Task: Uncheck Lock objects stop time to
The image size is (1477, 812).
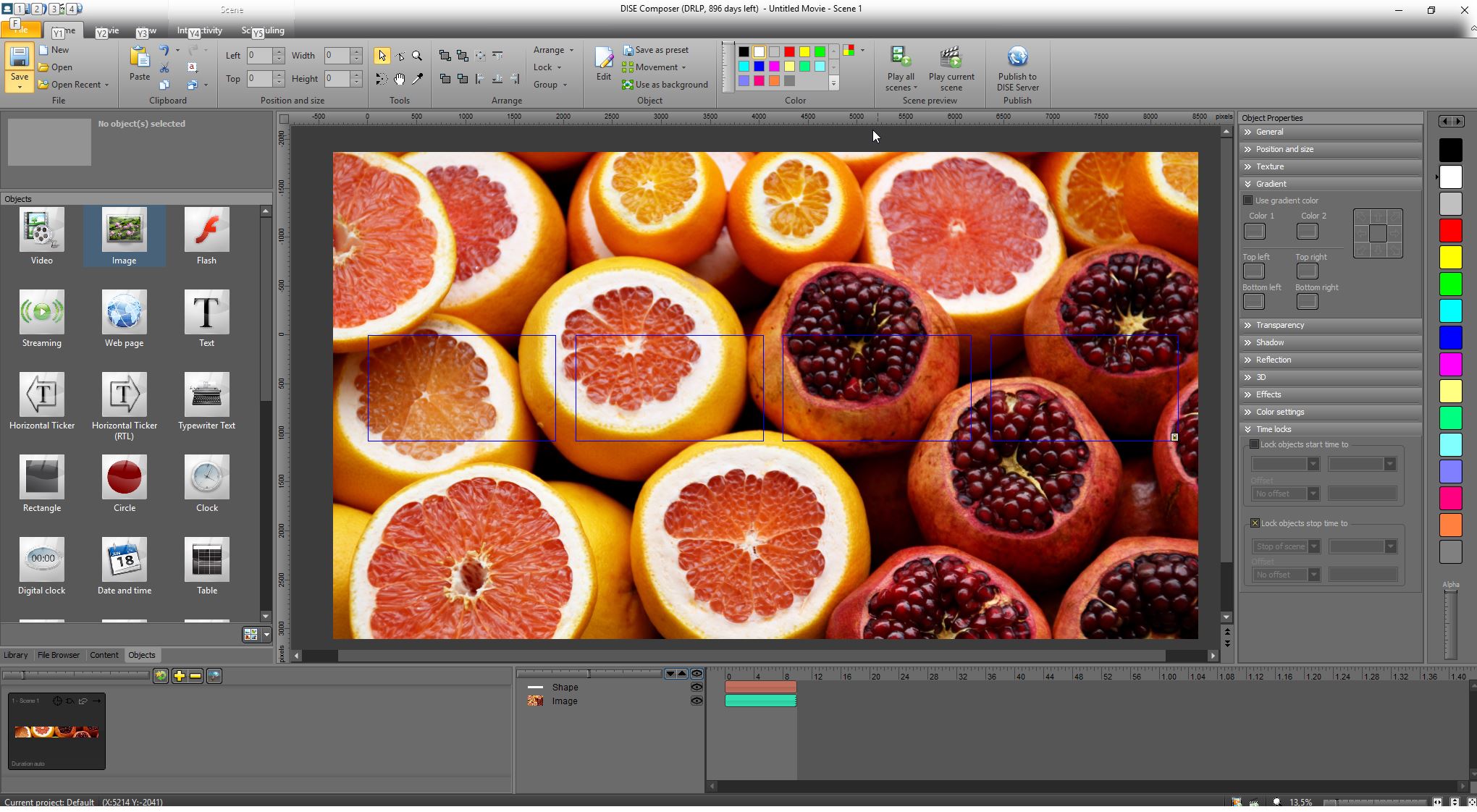Action: click(1255, 523)
